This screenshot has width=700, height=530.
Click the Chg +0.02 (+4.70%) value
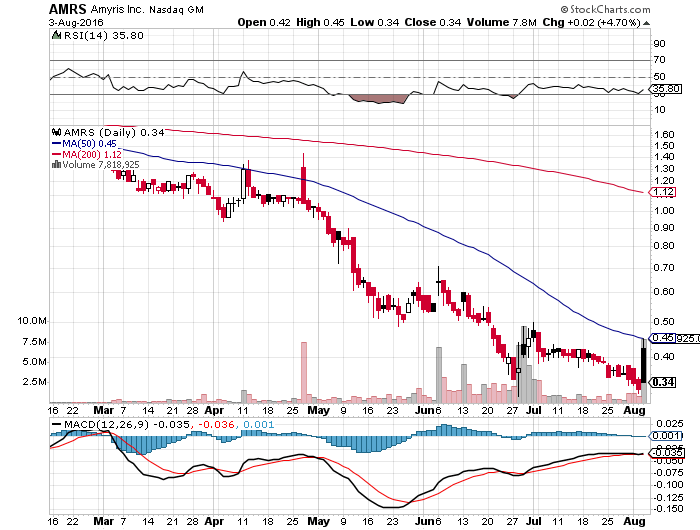(592, 22)
